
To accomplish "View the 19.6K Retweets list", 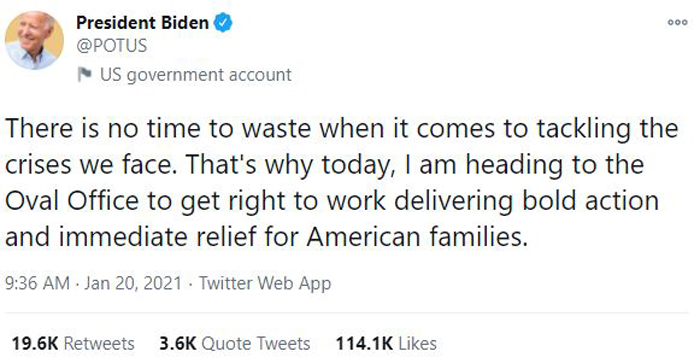I will (x=73, y=343).
